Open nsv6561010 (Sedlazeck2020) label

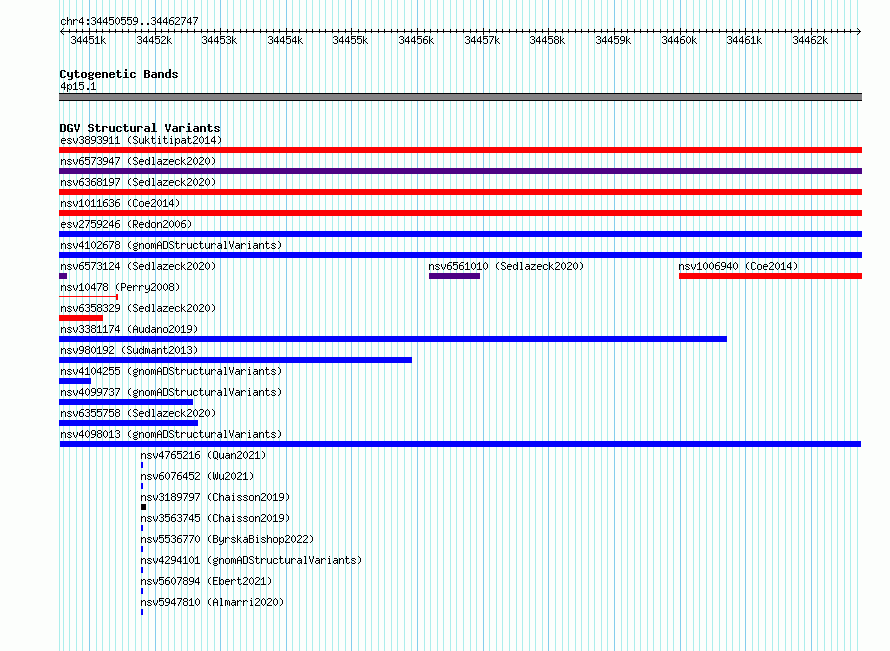[506, 266]
